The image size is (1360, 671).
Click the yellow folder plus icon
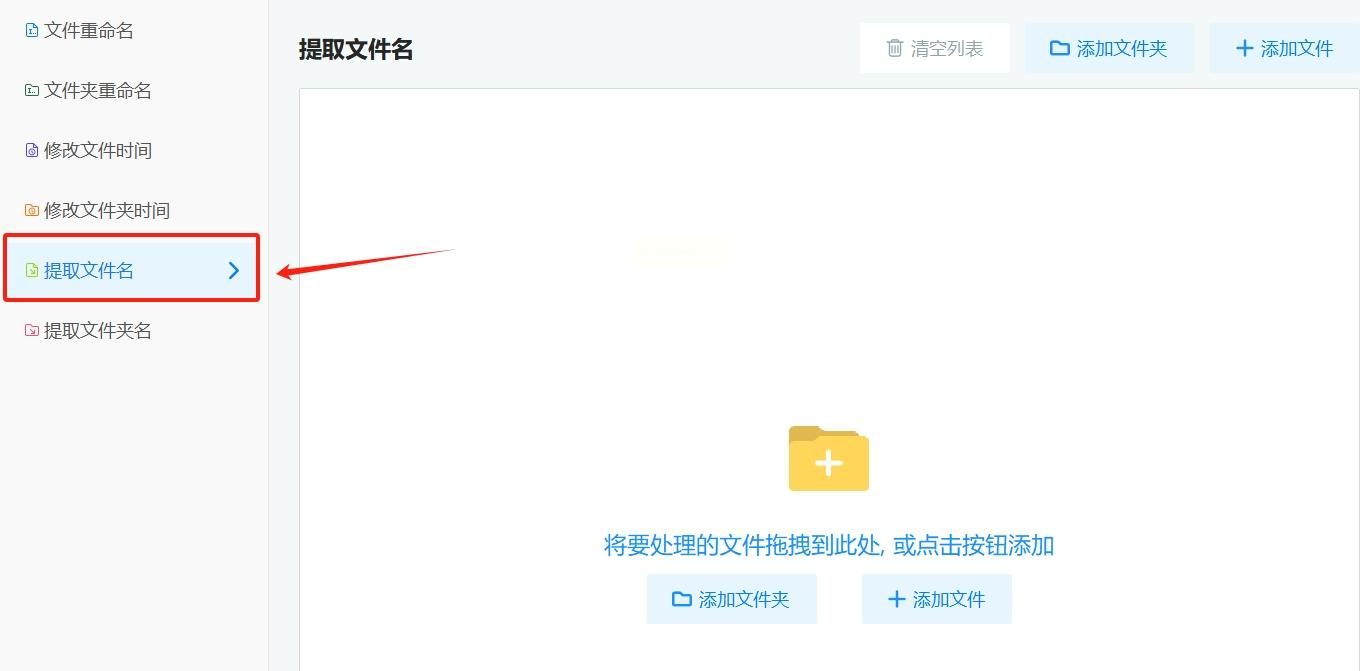tap(828, 458)
